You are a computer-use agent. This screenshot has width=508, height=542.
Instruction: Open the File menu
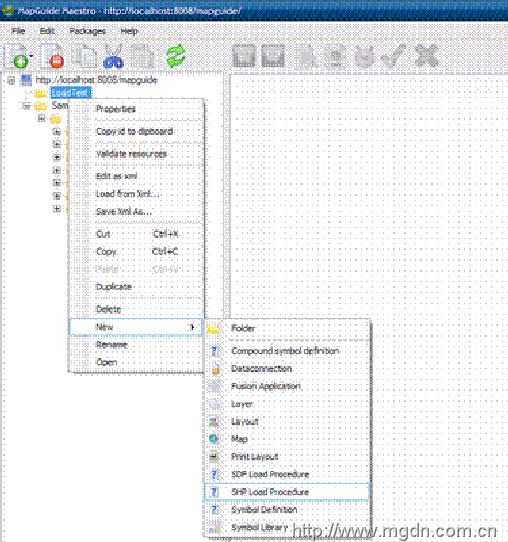coord(18,31)
